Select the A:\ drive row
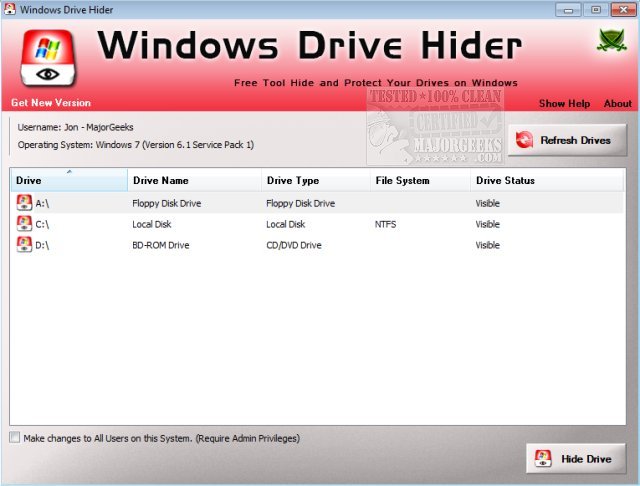640x486 pixels. coord(318,203)
